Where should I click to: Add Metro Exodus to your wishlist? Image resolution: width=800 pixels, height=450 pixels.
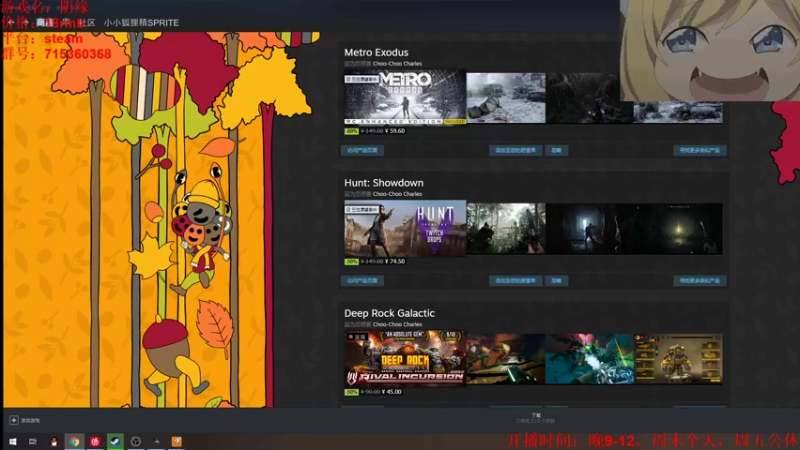click(515, 150)
